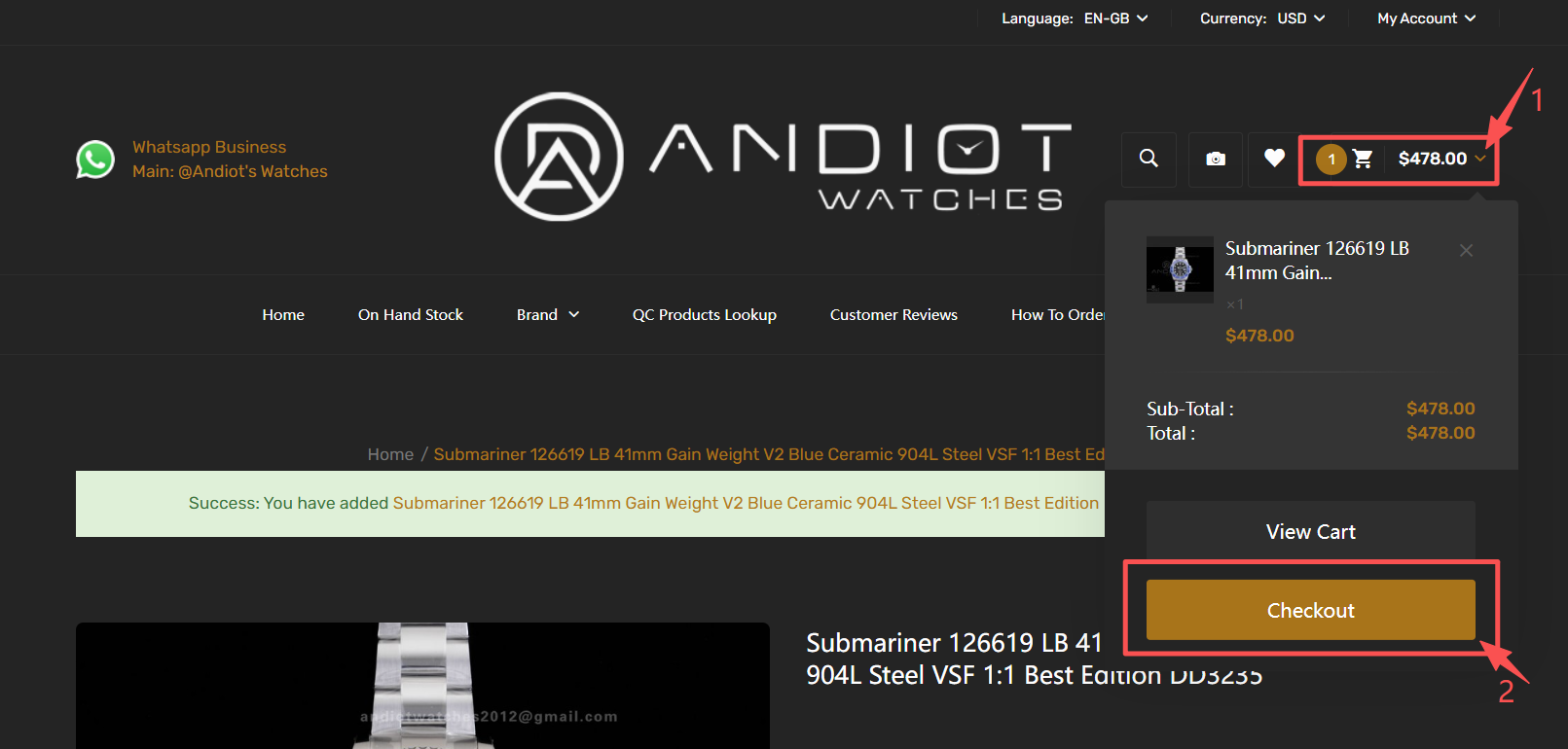Click the product watch main image
Image resolution: width=1568 pixels, height=749 pixels.
click(x=422, y=686)
